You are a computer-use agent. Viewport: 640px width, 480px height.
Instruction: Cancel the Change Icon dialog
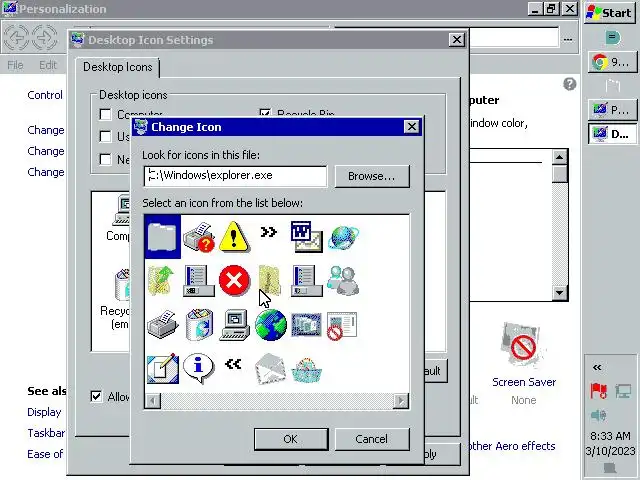372,439
